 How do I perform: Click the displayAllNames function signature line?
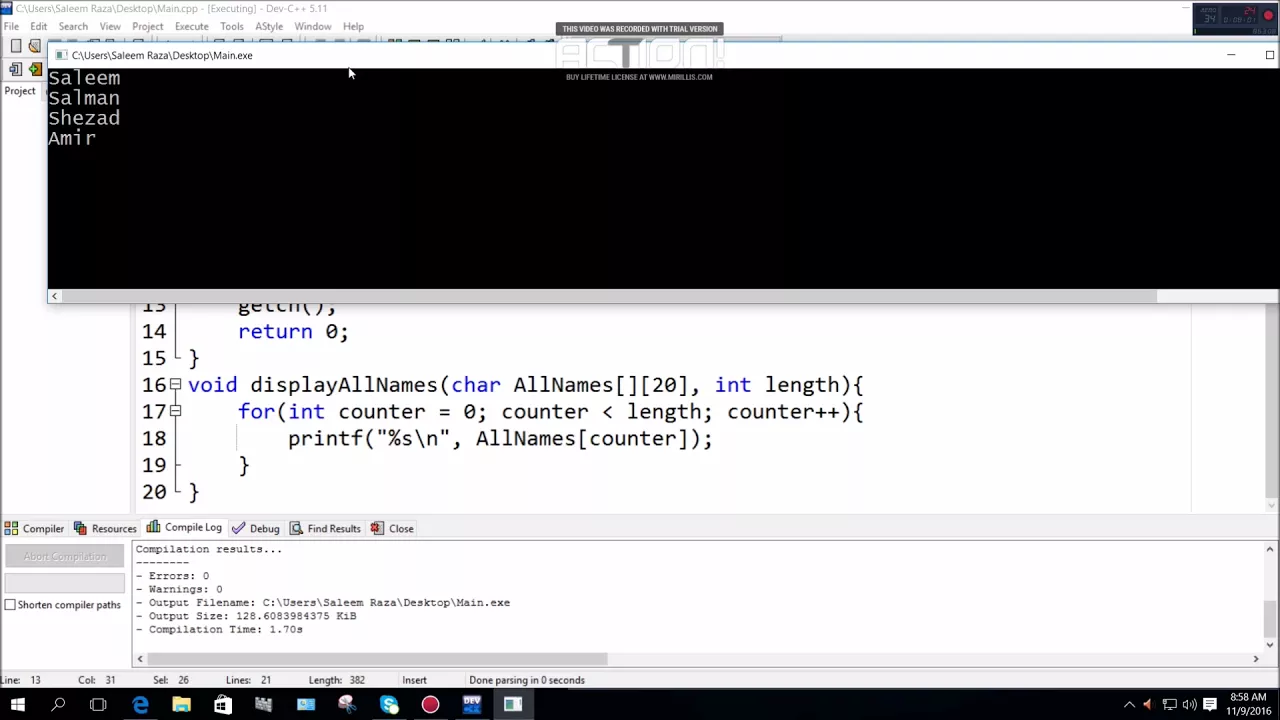pyautogui.click(x=525, y=385)
